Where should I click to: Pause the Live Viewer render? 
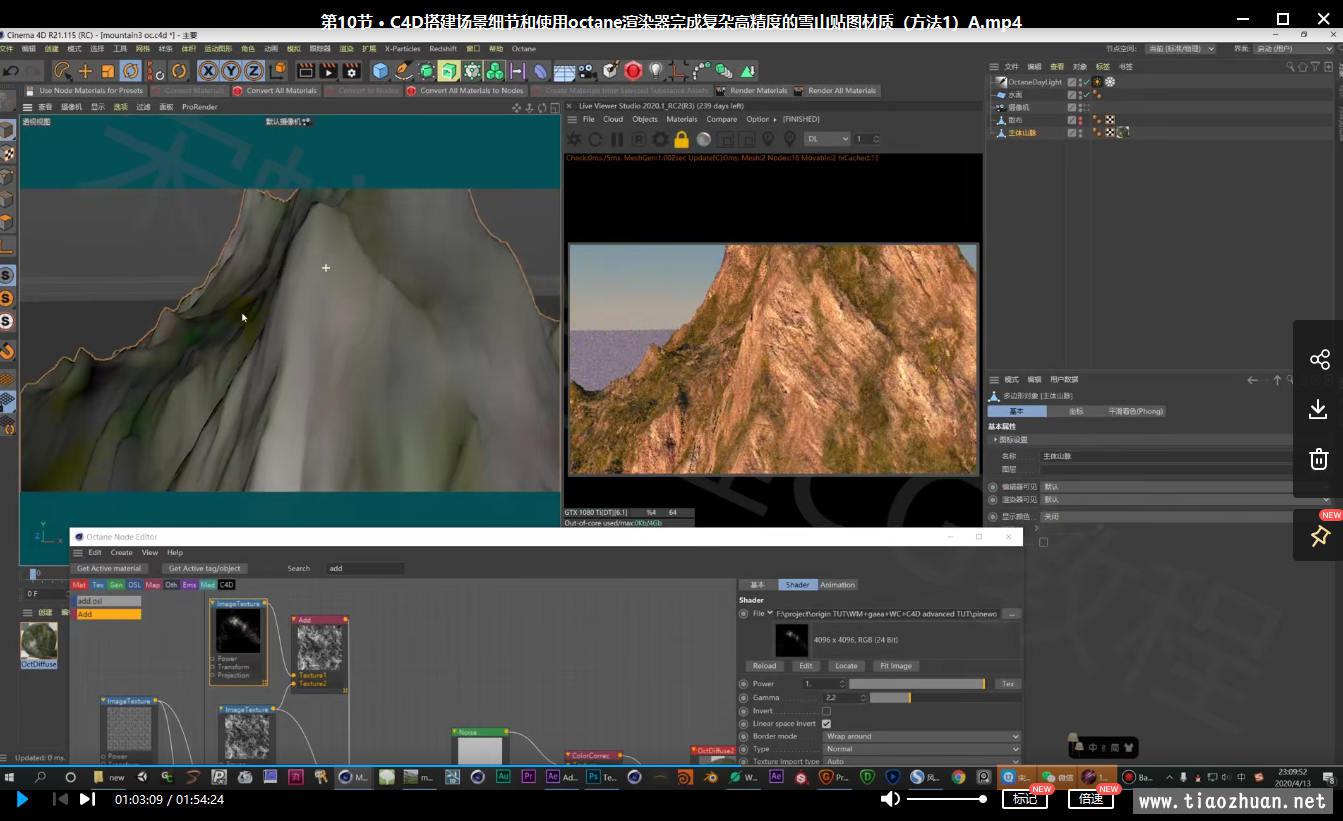click(x=617, y=139)
